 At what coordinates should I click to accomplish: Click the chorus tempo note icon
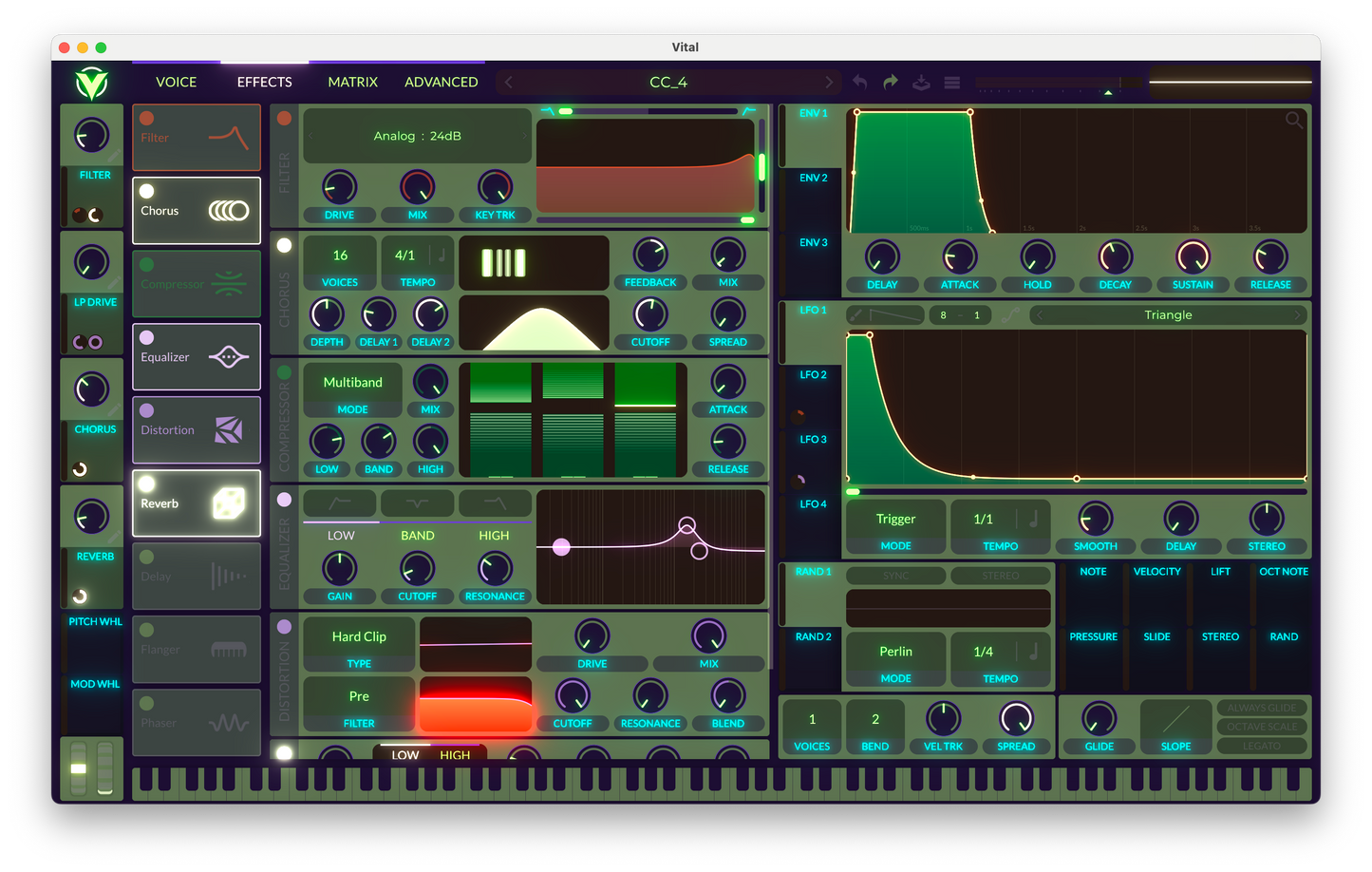point(442,256)
